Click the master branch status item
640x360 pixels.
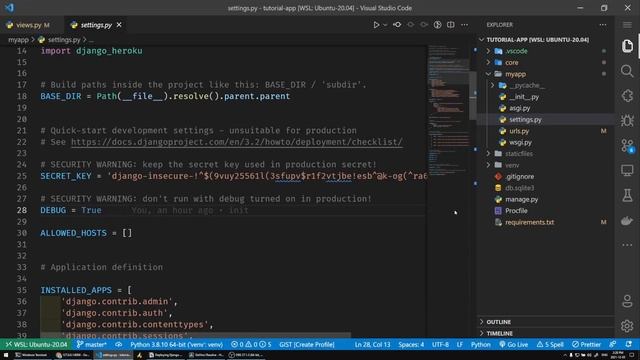coord(91,344)
